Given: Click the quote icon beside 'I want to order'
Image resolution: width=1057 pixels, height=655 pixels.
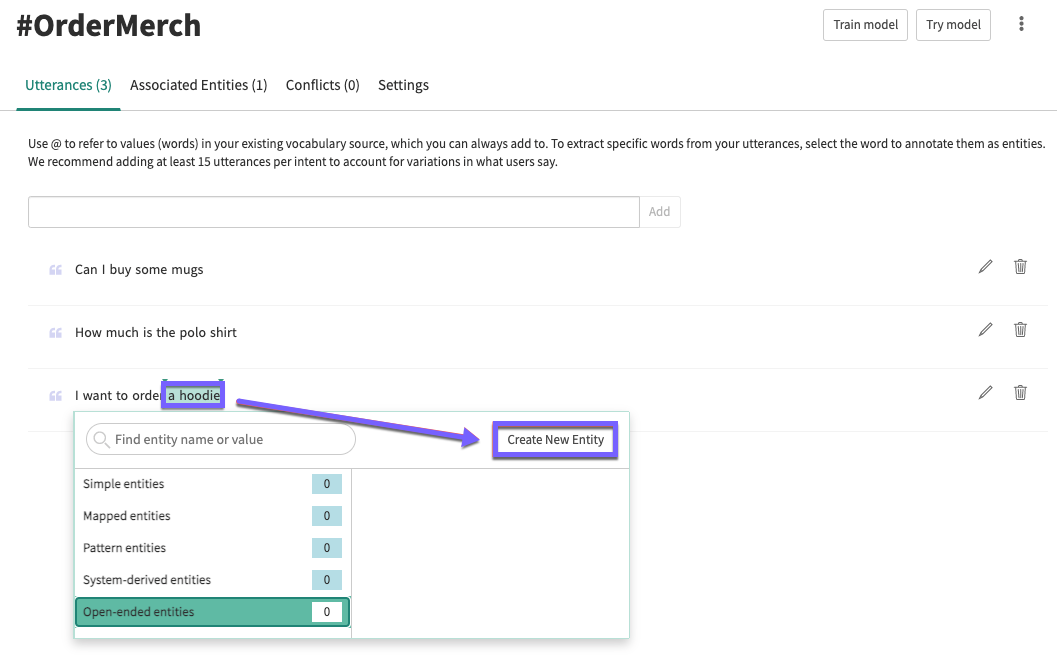Looking at the screenshot, I should [55, 396].
